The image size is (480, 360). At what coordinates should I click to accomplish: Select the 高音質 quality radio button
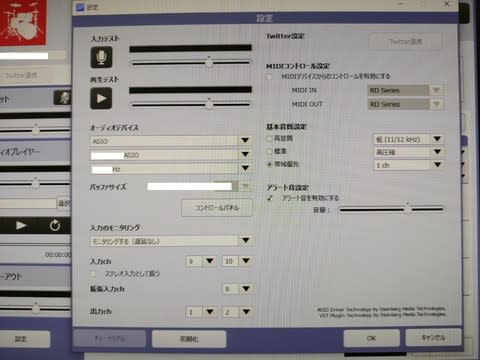coord(269,138)
